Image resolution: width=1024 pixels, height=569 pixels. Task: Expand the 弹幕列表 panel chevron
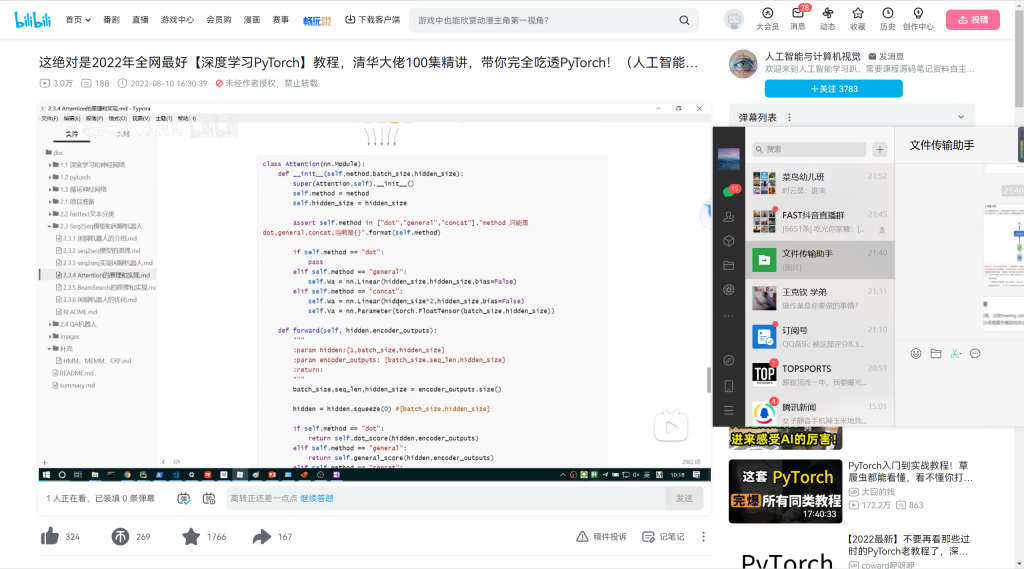[x=961, y=117]
